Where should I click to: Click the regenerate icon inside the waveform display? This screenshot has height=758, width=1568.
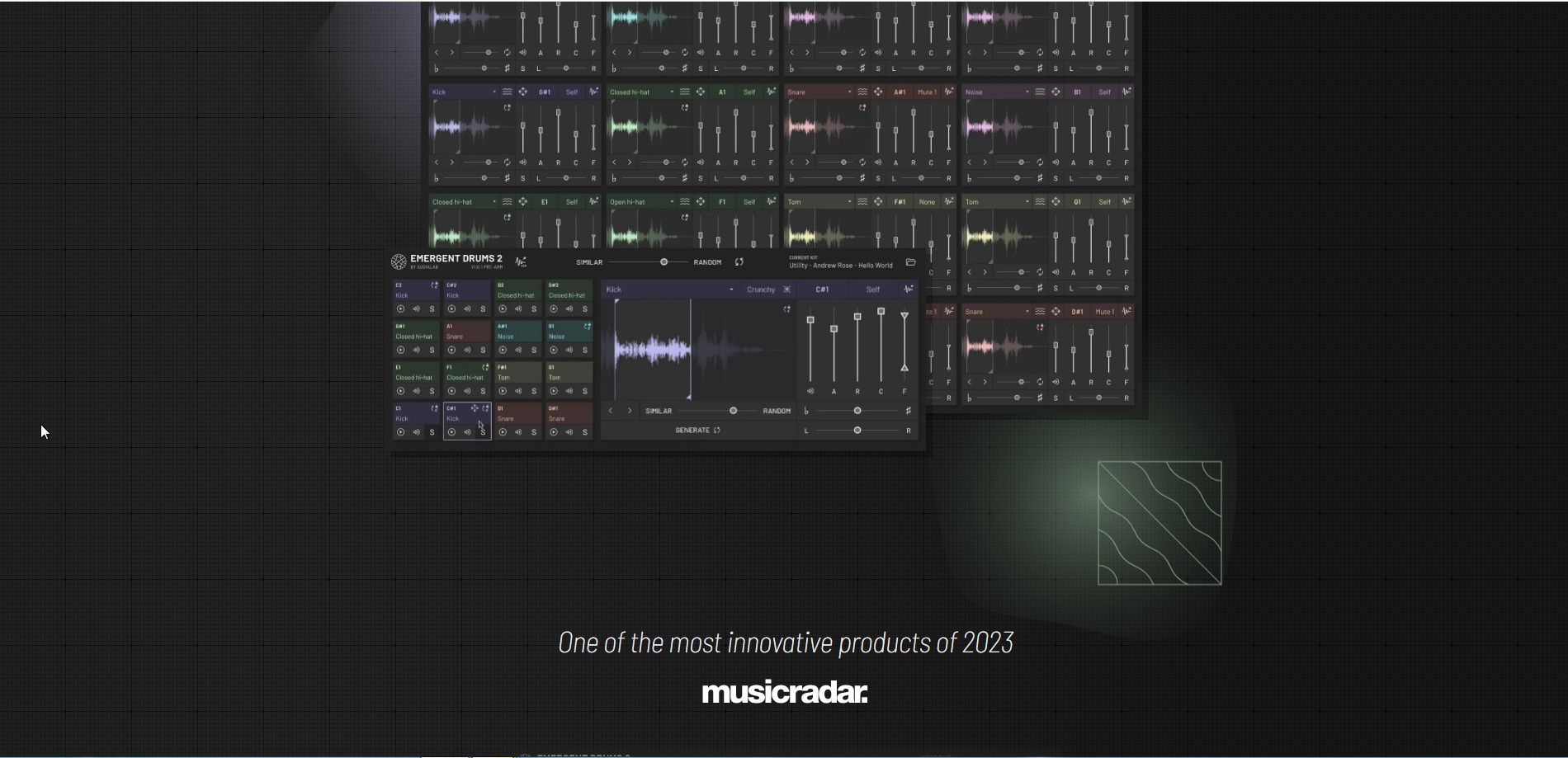point(786,309)
